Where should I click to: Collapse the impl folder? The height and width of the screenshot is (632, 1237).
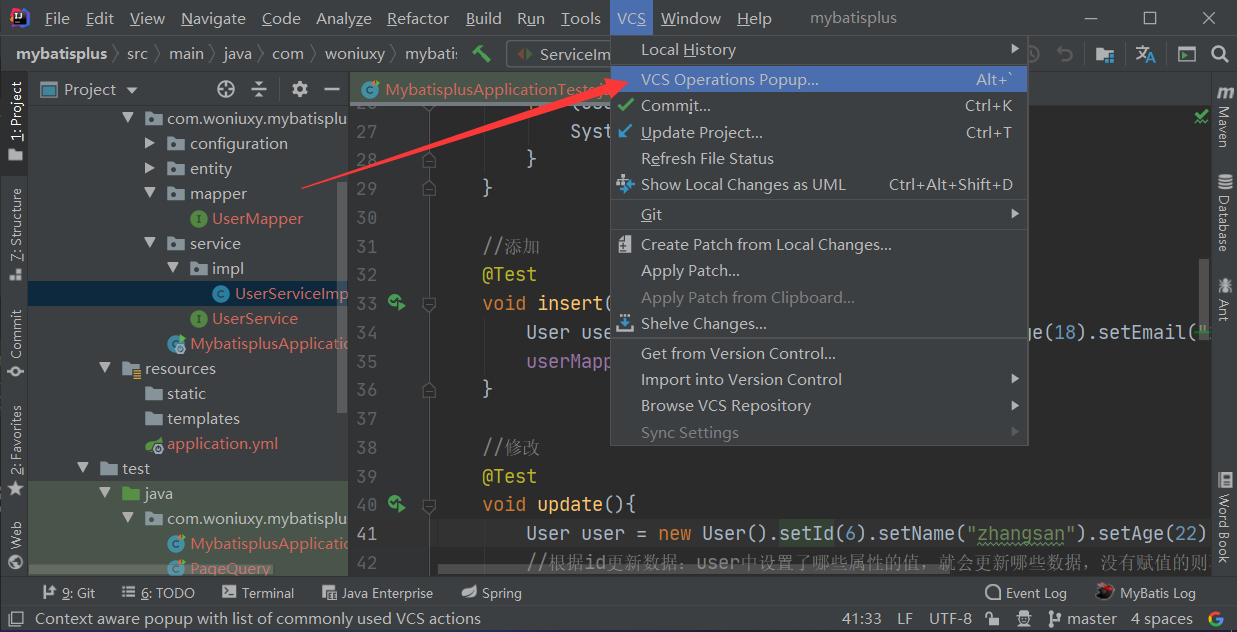click(x=172, y=268)
